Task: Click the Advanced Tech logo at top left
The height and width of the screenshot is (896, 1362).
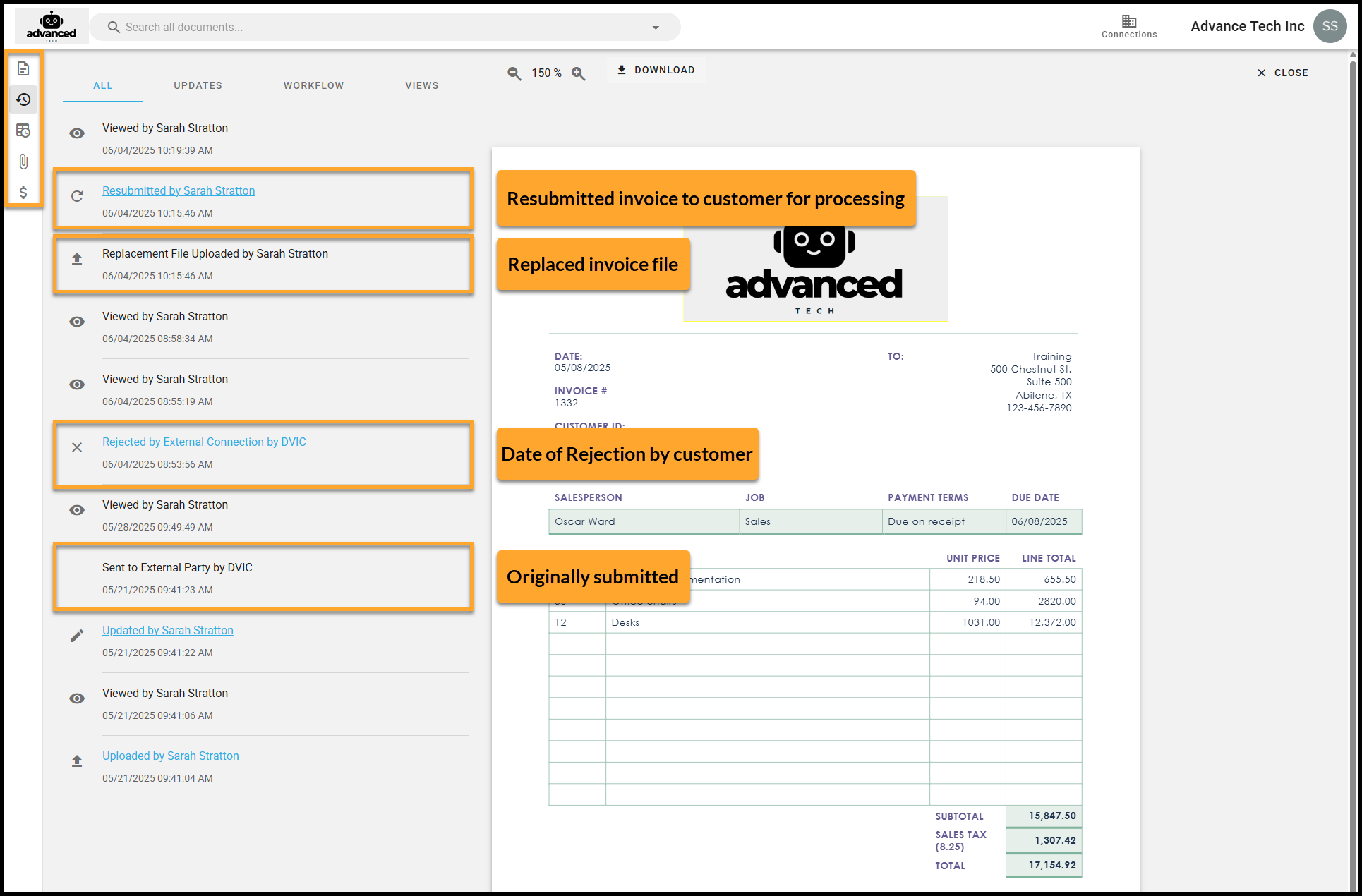Action: coord(52,26)
